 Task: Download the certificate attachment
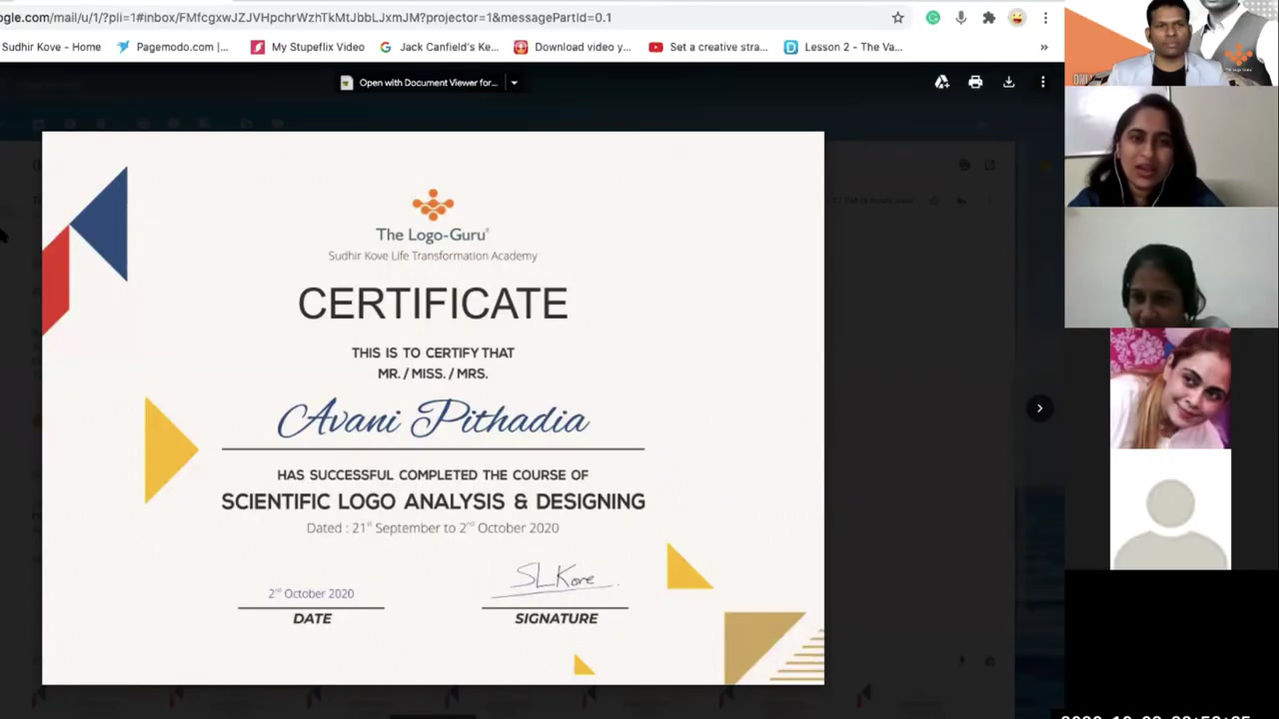1009,82
